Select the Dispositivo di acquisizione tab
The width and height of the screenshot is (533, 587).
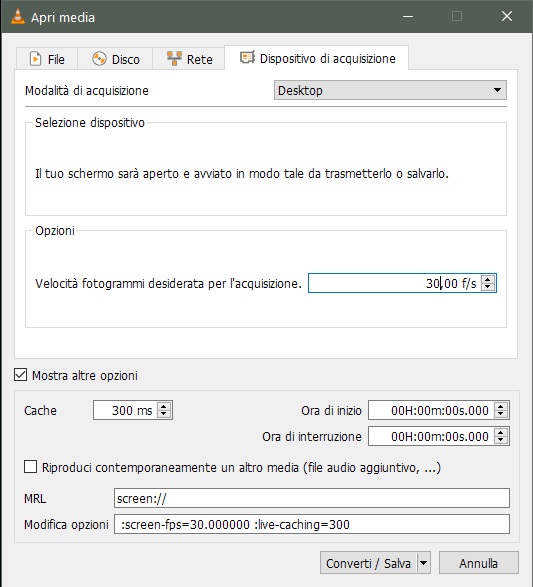317,58
